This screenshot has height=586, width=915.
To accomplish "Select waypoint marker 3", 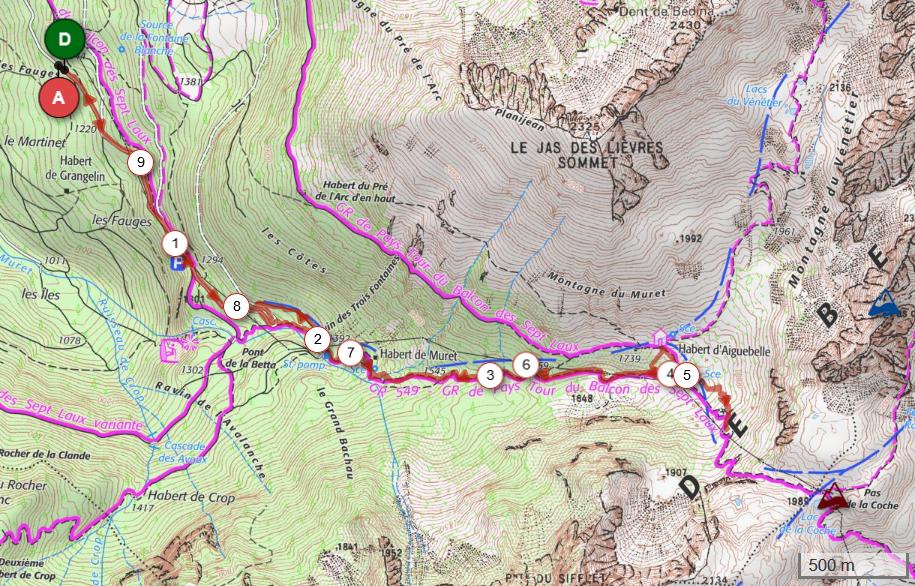I will point(490,375).
